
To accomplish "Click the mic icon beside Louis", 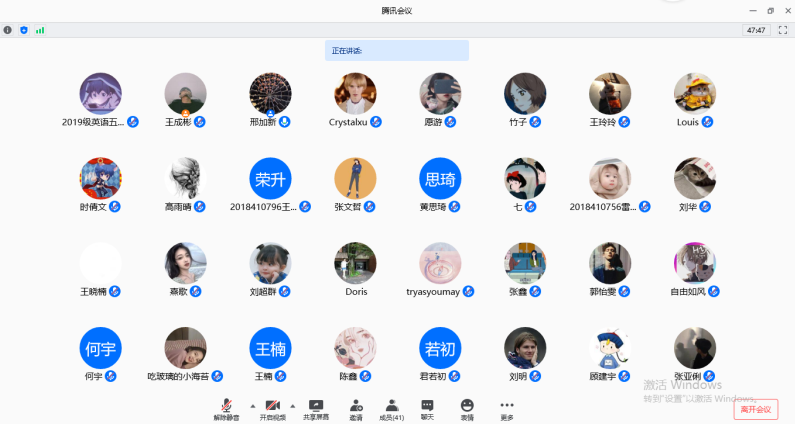I will point(707,122).
